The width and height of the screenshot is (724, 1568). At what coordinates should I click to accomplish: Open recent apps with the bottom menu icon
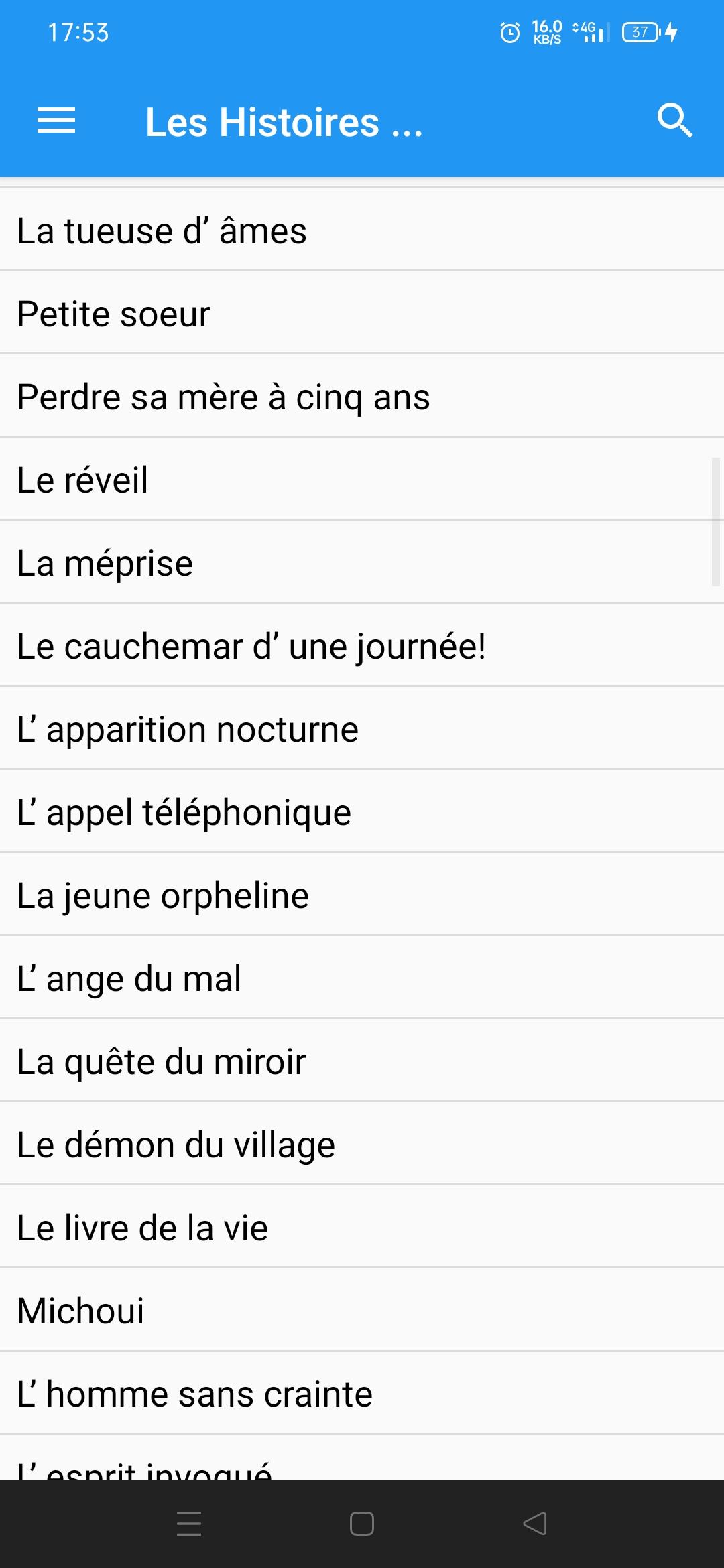[x=189, y=1524]
